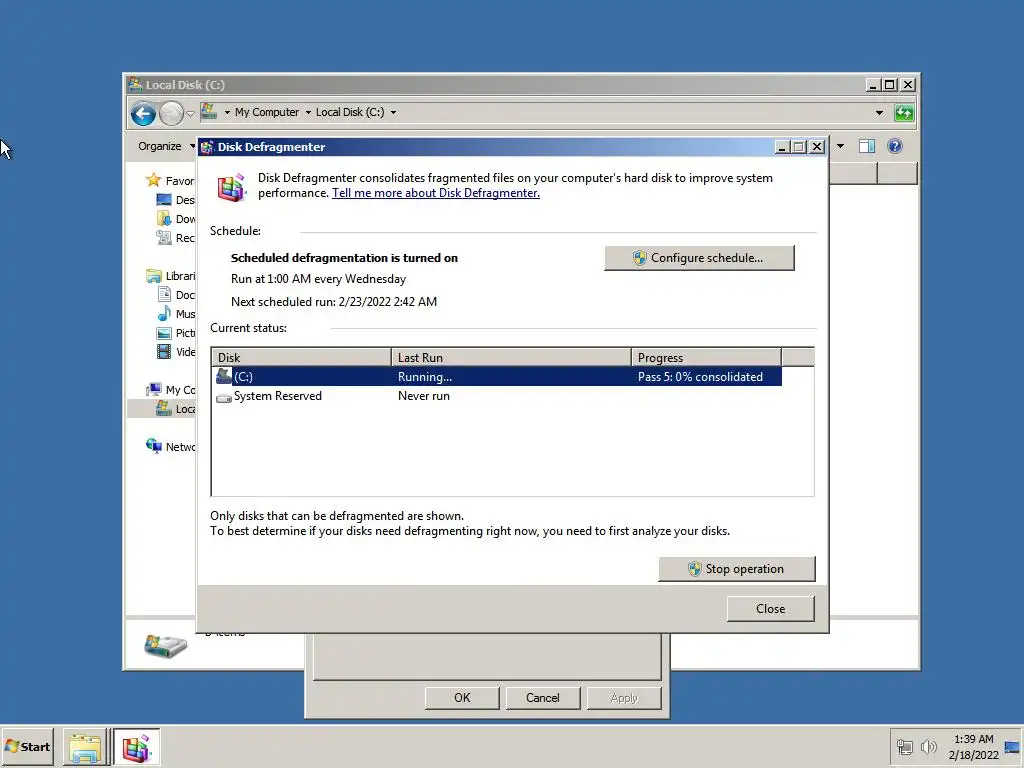Click the Disk Defragmenter title bar icon

pos(207,147)
